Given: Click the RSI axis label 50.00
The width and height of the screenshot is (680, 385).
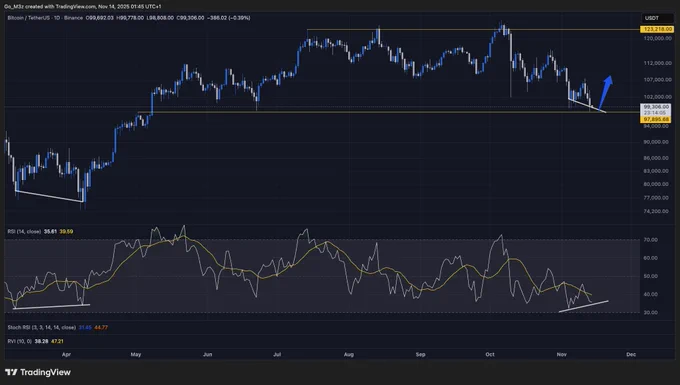Looking at the screenshot, I should click(x=651, y=276).
